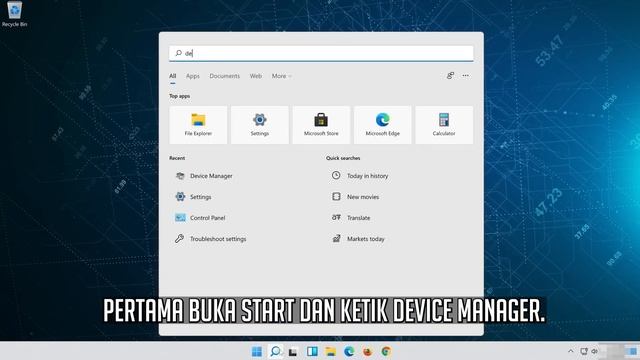Click the "Quick searches" heading text
Screen dimensions: 640x360
(x=343, y=158)
